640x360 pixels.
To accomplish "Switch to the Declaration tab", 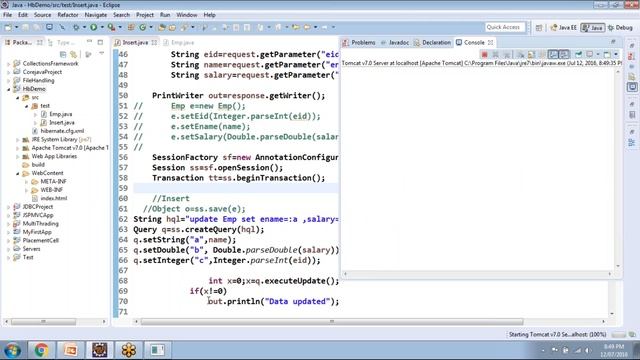I will [433, 42].
